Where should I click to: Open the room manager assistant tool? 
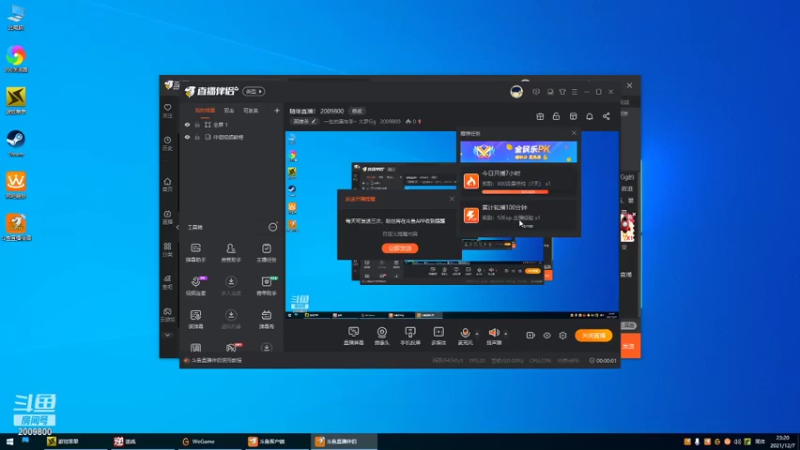[231, 253]
